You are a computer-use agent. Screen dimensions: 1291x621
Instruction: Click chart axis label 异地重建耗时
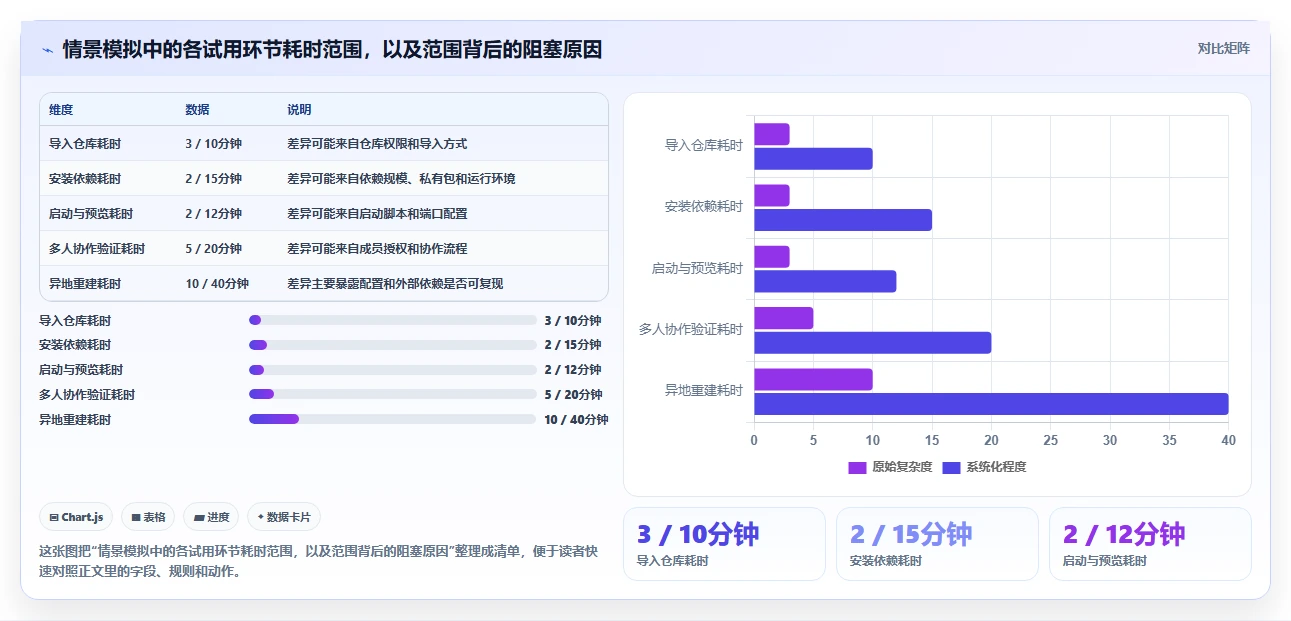tap(704, 390)
